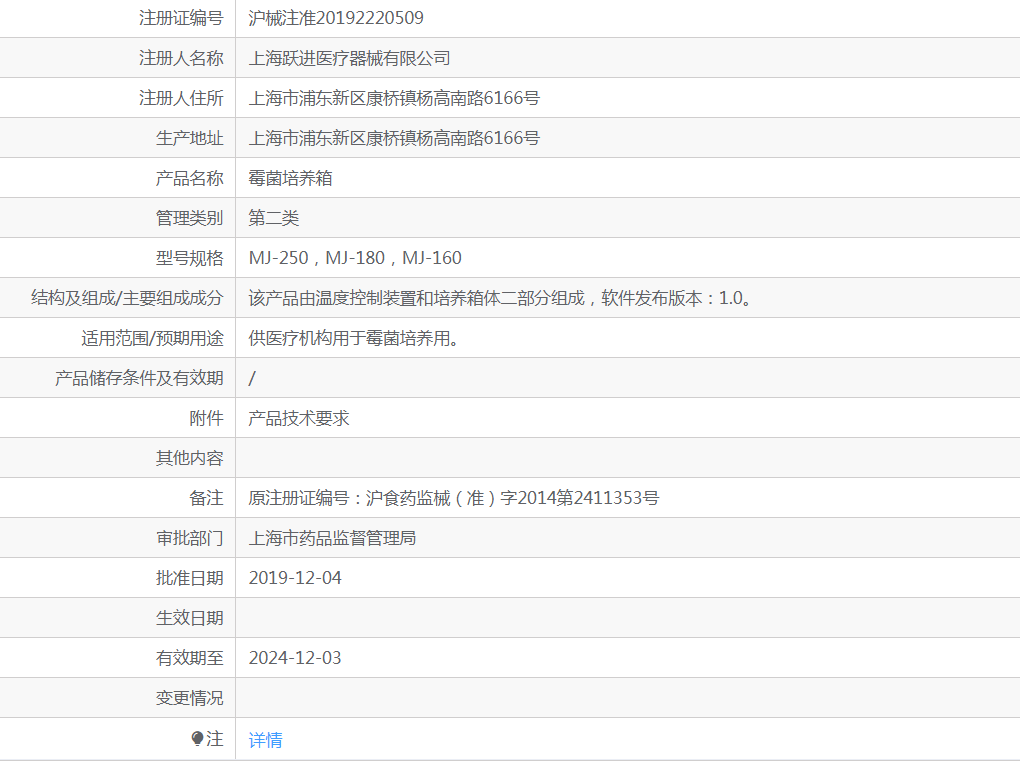Select expiry date 2024-12-03

(x=295, y=658)
